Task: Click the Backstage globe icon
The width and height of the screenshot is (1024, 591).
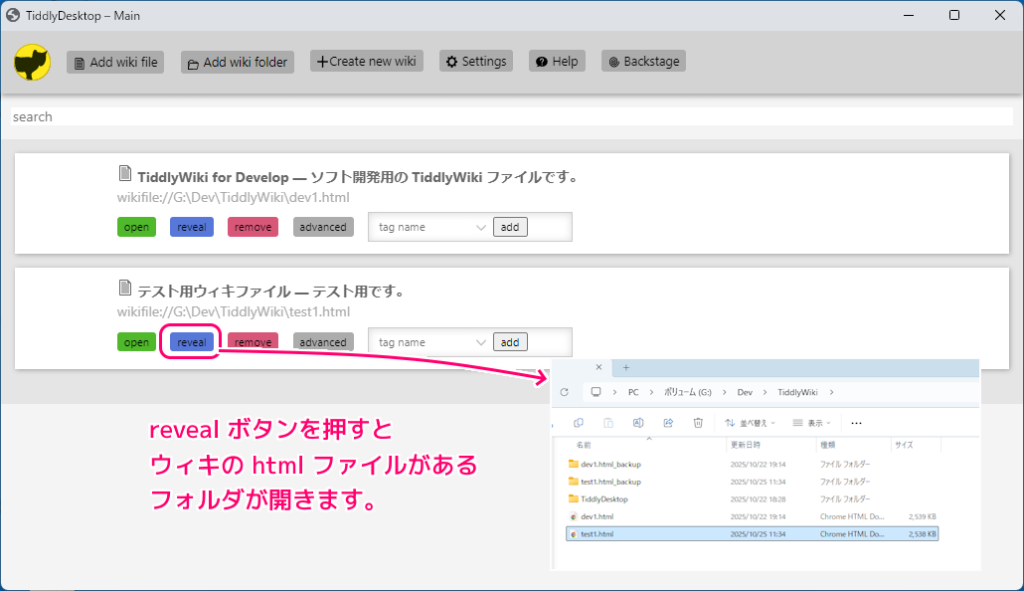Action: (x=613, y=60)
